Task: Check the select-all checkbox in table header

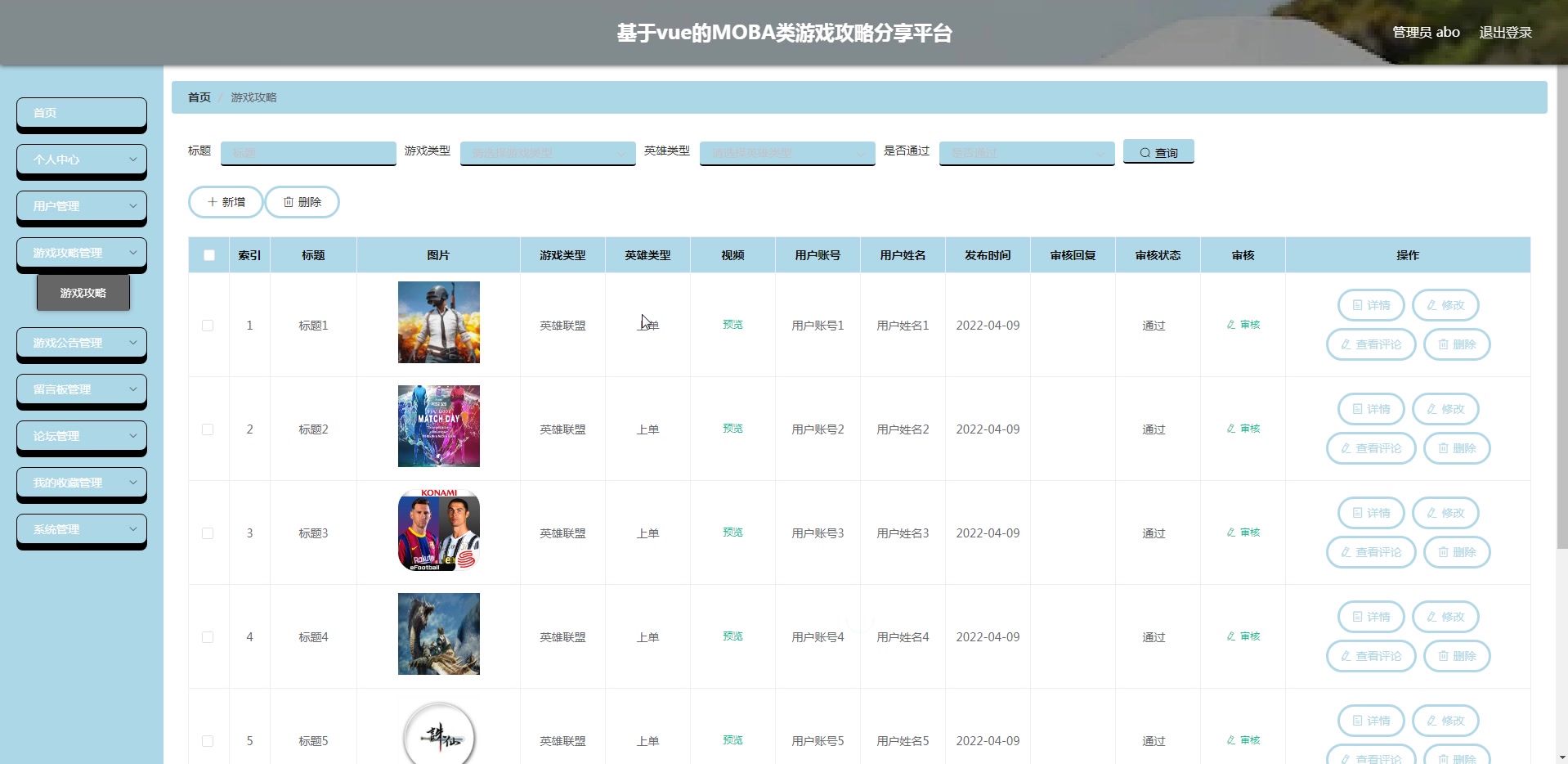Action: [208, 255]
